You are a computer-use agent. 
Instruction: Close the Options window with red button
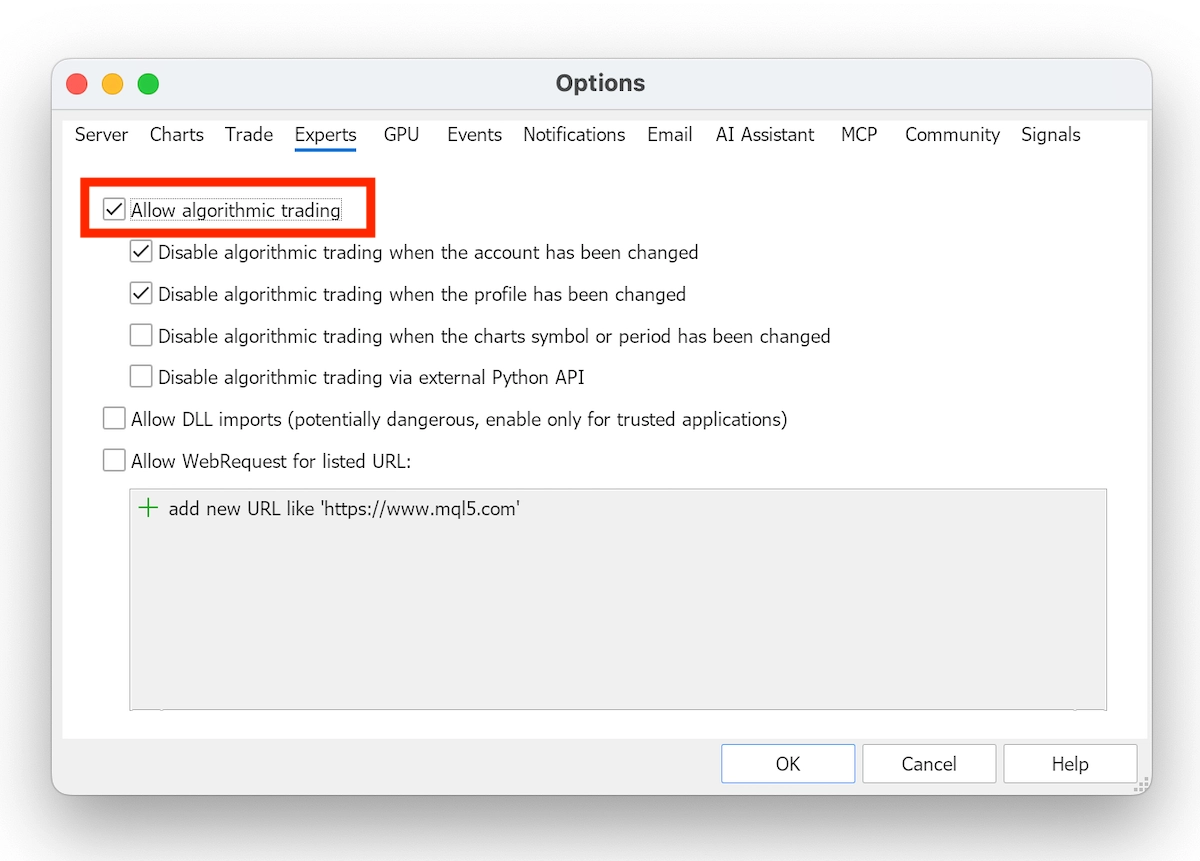[x=77, y=84]
